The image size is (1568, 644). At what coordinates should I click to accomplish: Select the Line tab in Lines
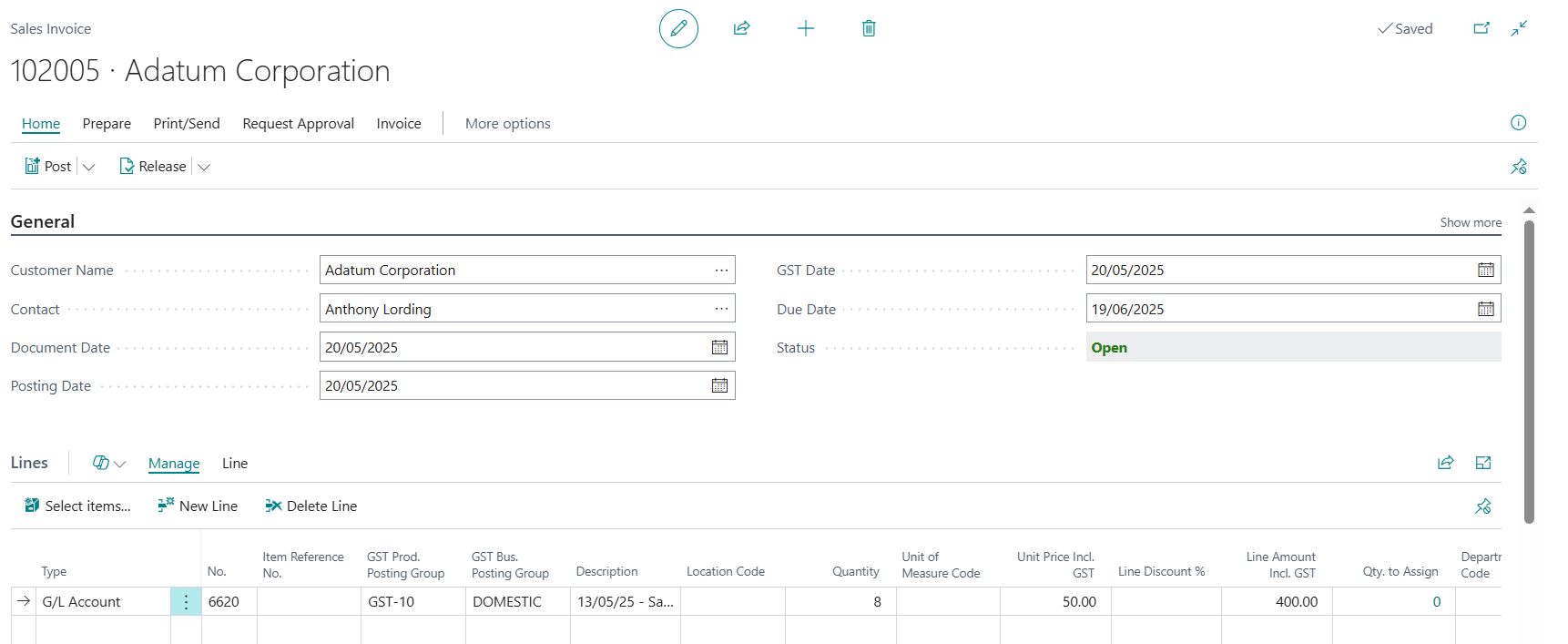click(x=235, y=464)
